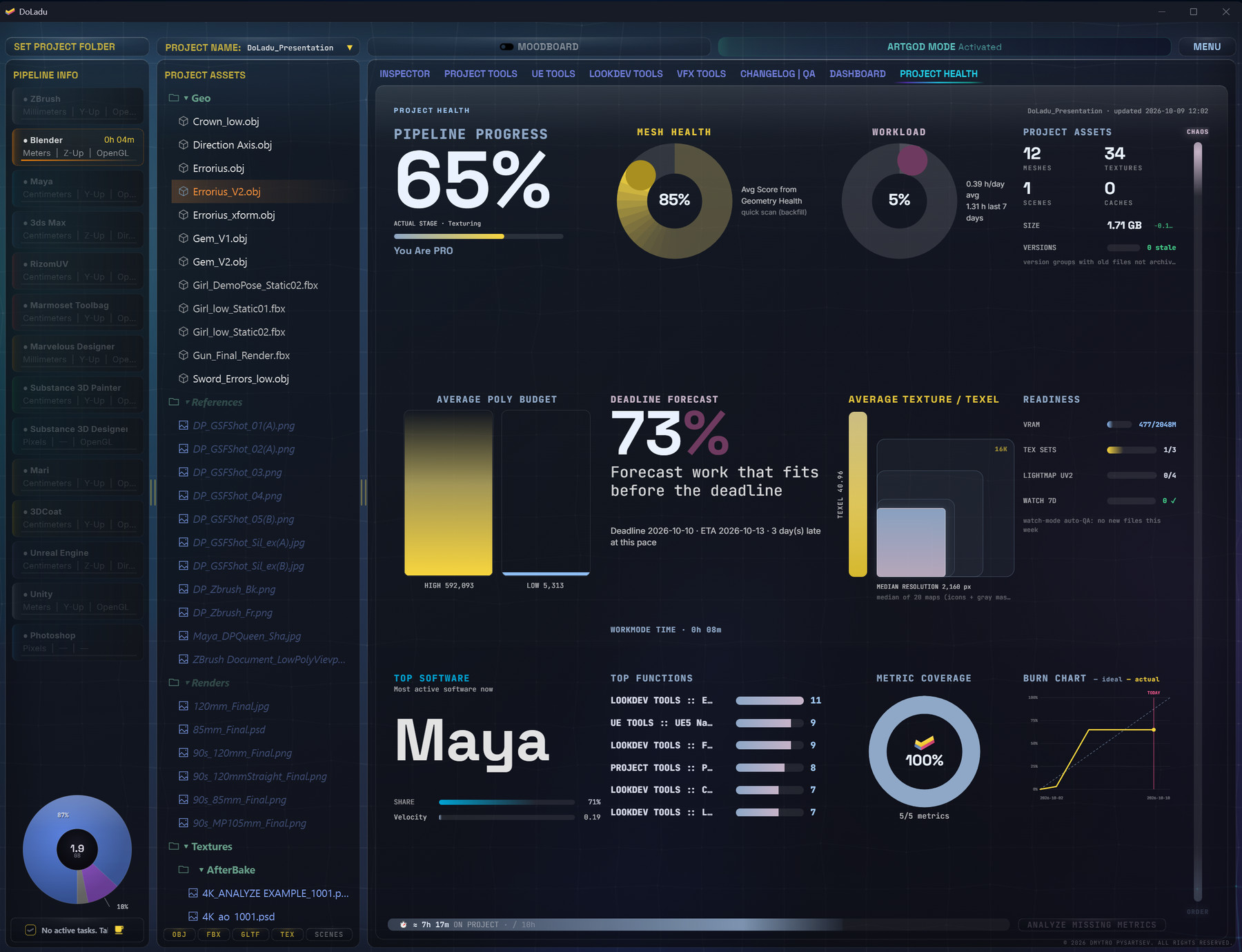Viewport: 1242px width, 952px height.
Task: Collapse the References folder arrow
Action: click(x=187, y=402)
